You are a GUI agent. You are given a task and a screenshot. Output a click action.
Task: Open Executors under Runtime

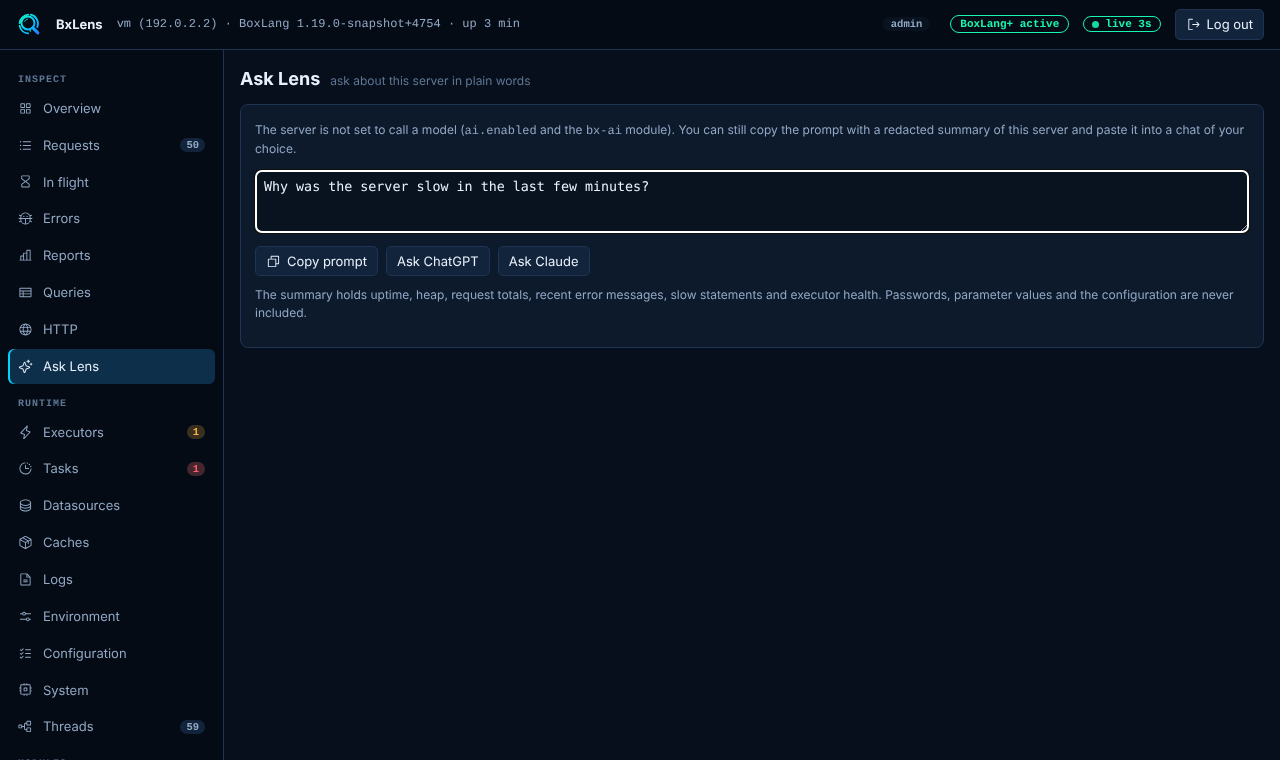click(x=111, y=432)
